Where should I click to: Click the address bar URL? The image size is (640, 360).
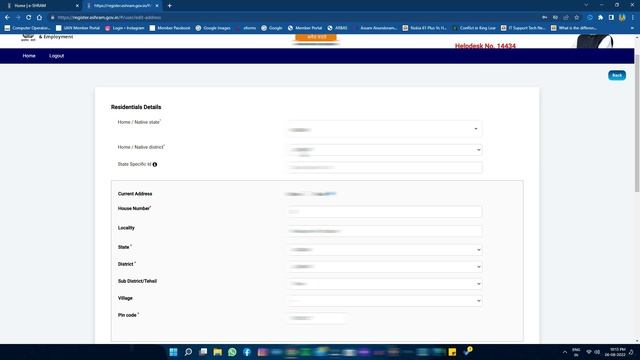pos(109,18)
